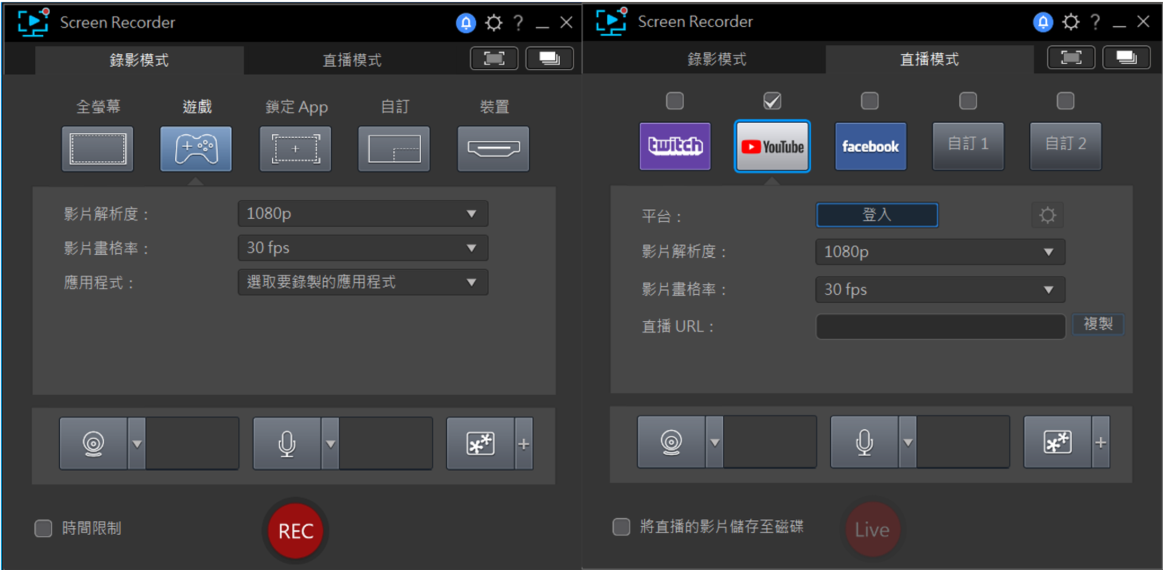Click microphone icon in the right window
1163x570 pixels.
(x=864, y=442)
